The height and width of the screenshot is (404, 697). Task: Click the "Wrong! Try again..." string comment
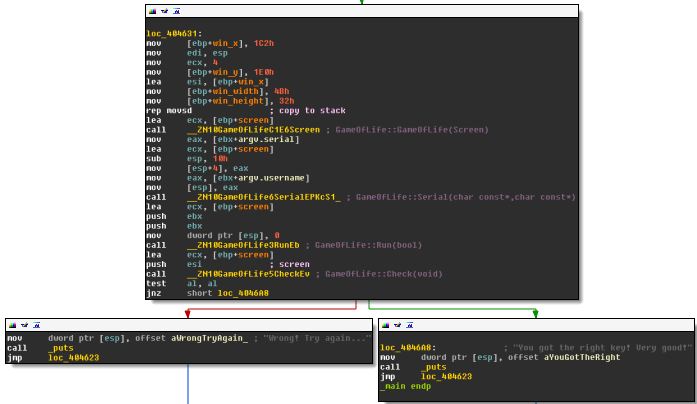(x=317, y=339)
